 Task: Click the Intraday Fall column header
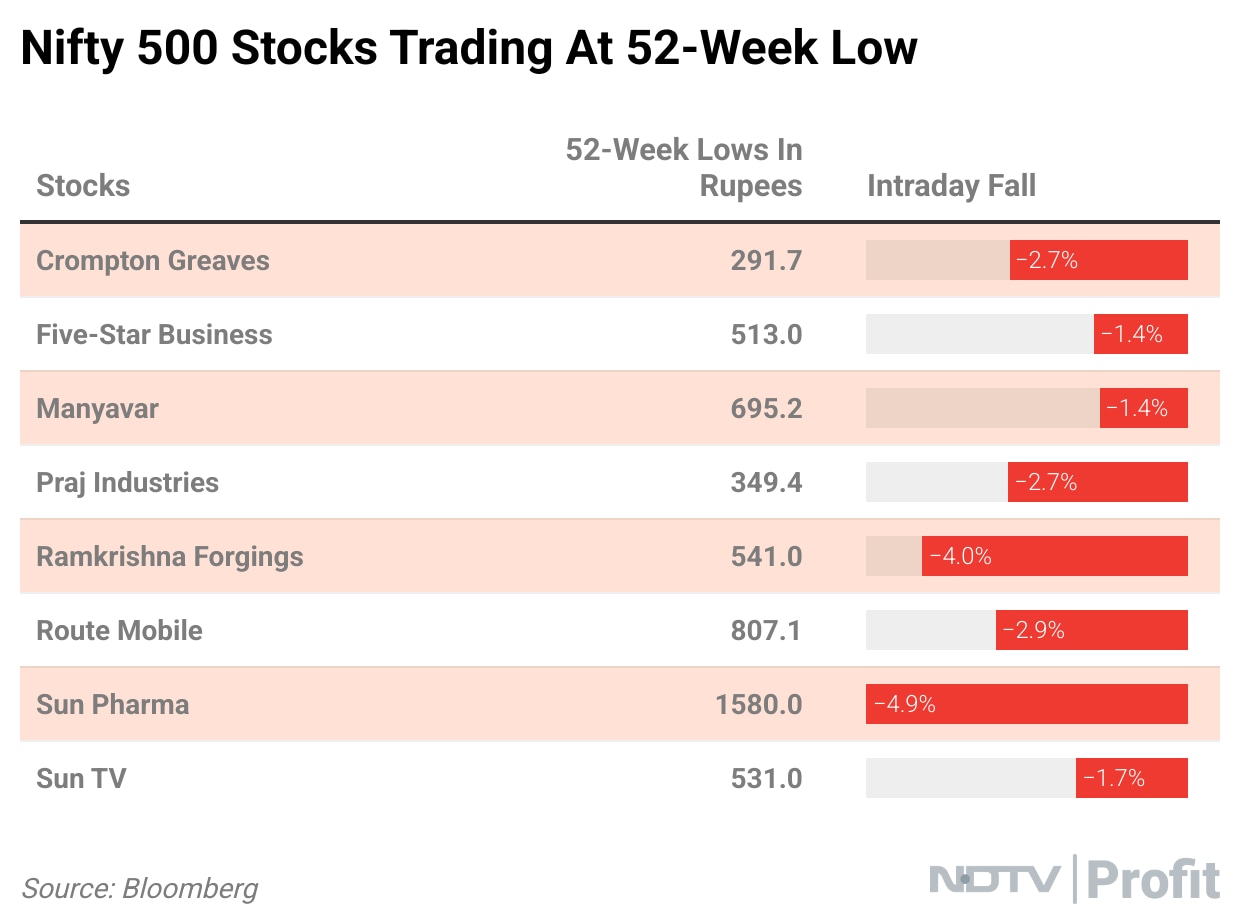[951, 186]
